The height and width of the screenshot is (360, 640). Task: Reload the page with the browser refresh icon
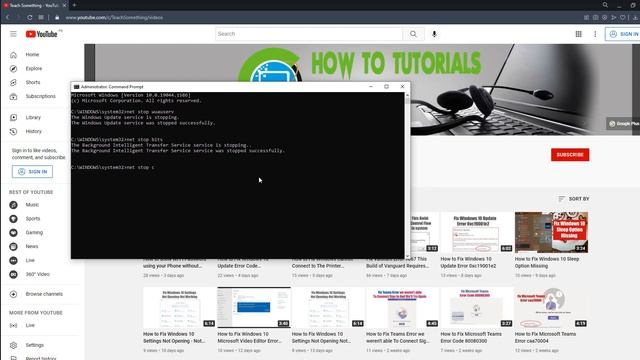30,18
